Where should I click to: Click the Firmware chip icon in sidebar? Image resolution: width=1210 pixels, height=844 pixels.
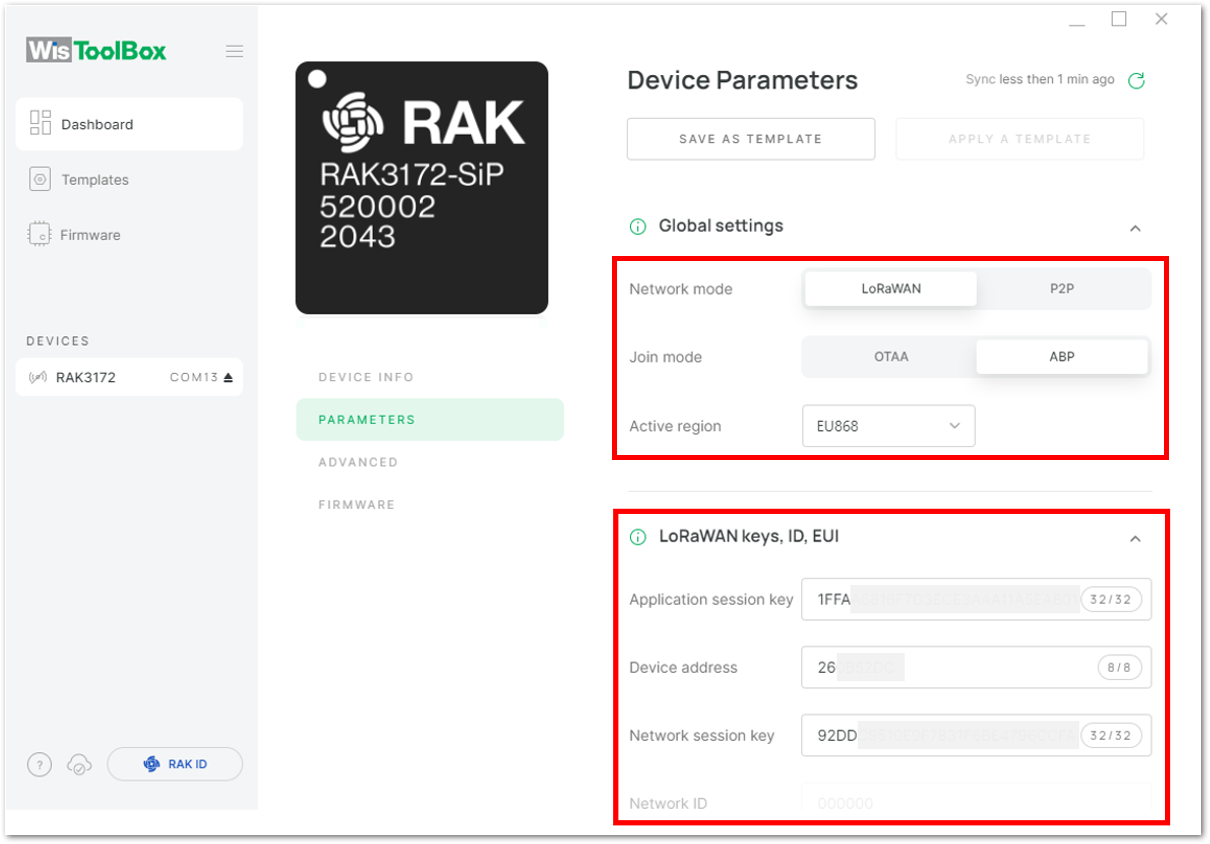40,235
